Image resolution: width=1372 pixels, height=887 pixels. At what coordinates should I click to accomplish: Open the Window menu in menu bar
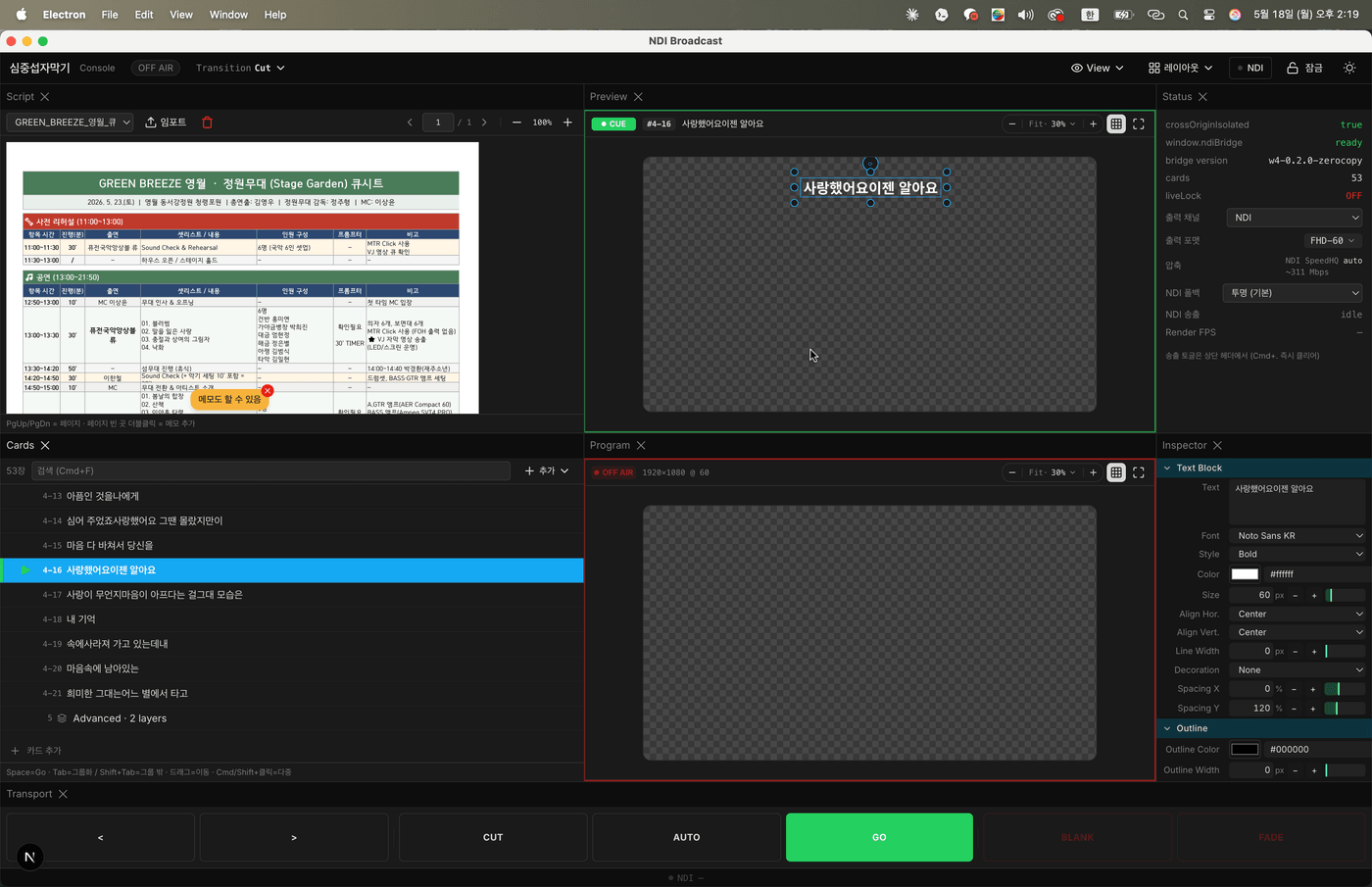pyautogui.click(x=228, y=15)
